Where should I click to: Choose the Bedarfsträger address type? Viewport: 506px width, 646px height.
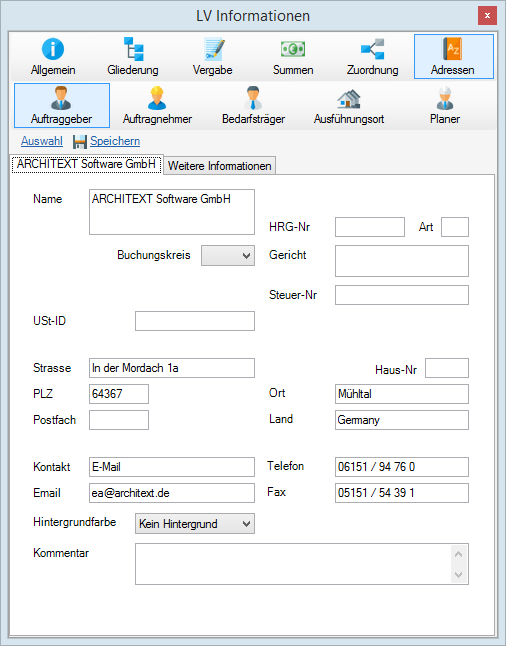coord(253,105)
